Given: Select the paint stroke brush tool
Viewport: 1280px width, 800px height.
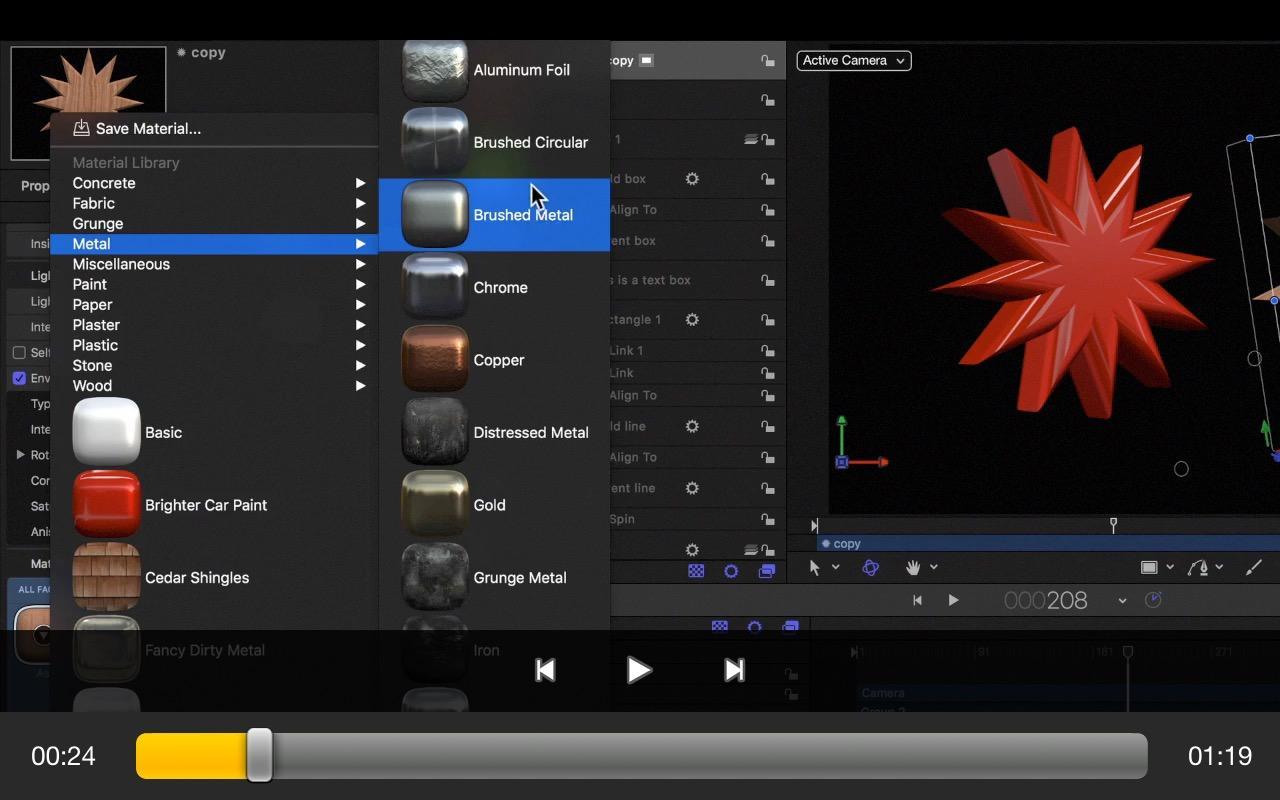Looking at the screenshot, I should (x=1254, y=568).
